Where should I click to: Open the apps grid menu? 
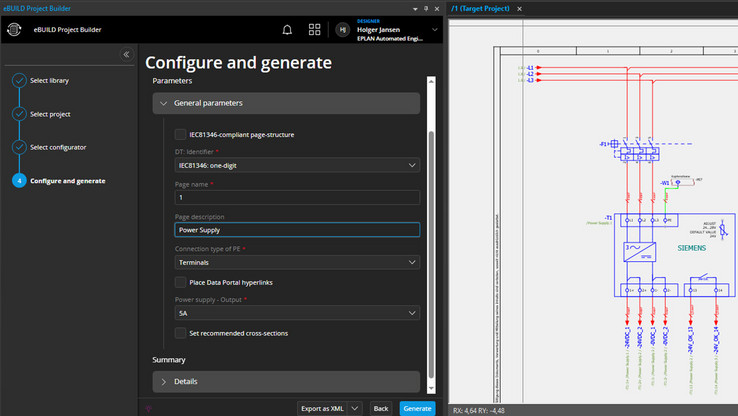pos(314,30)
